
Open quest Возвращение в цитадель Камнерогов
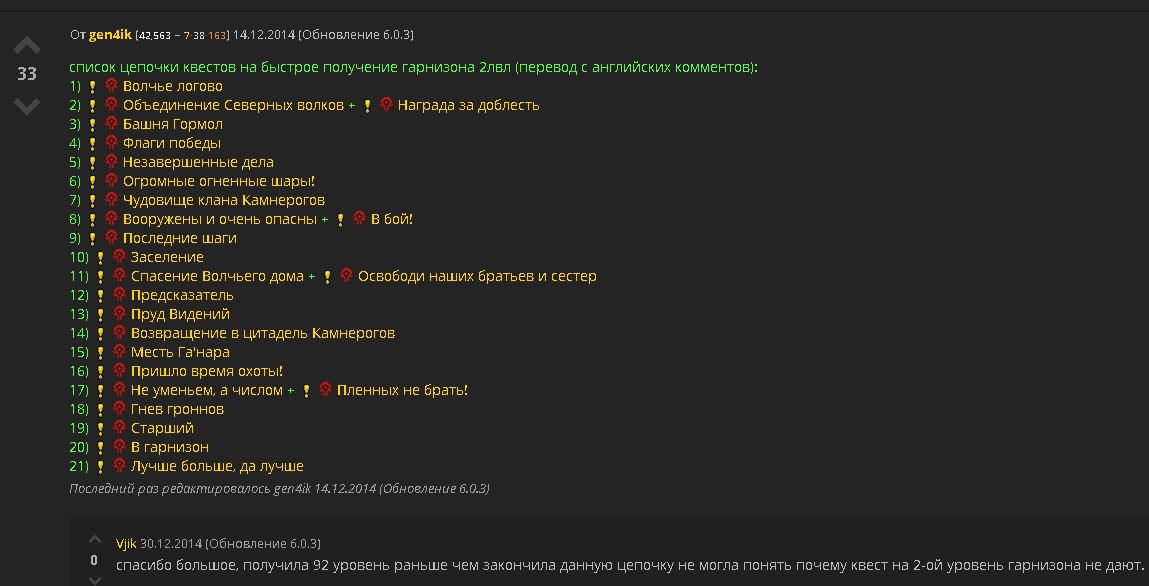click(262, 333)
